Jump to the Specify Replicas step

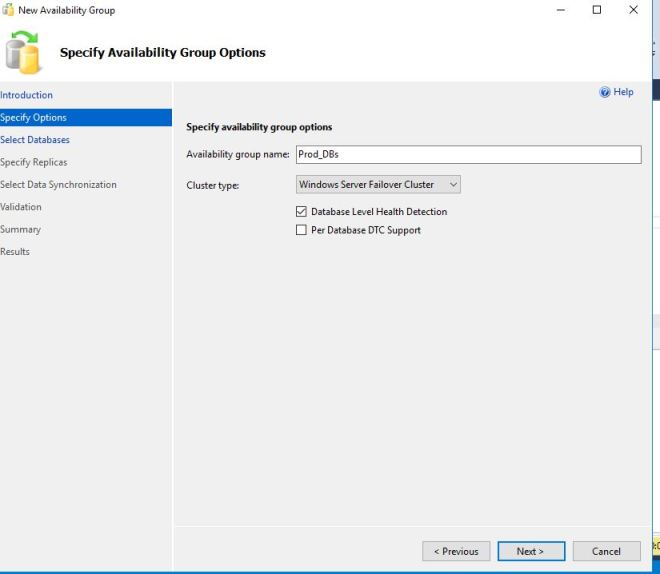click(34, 162)
